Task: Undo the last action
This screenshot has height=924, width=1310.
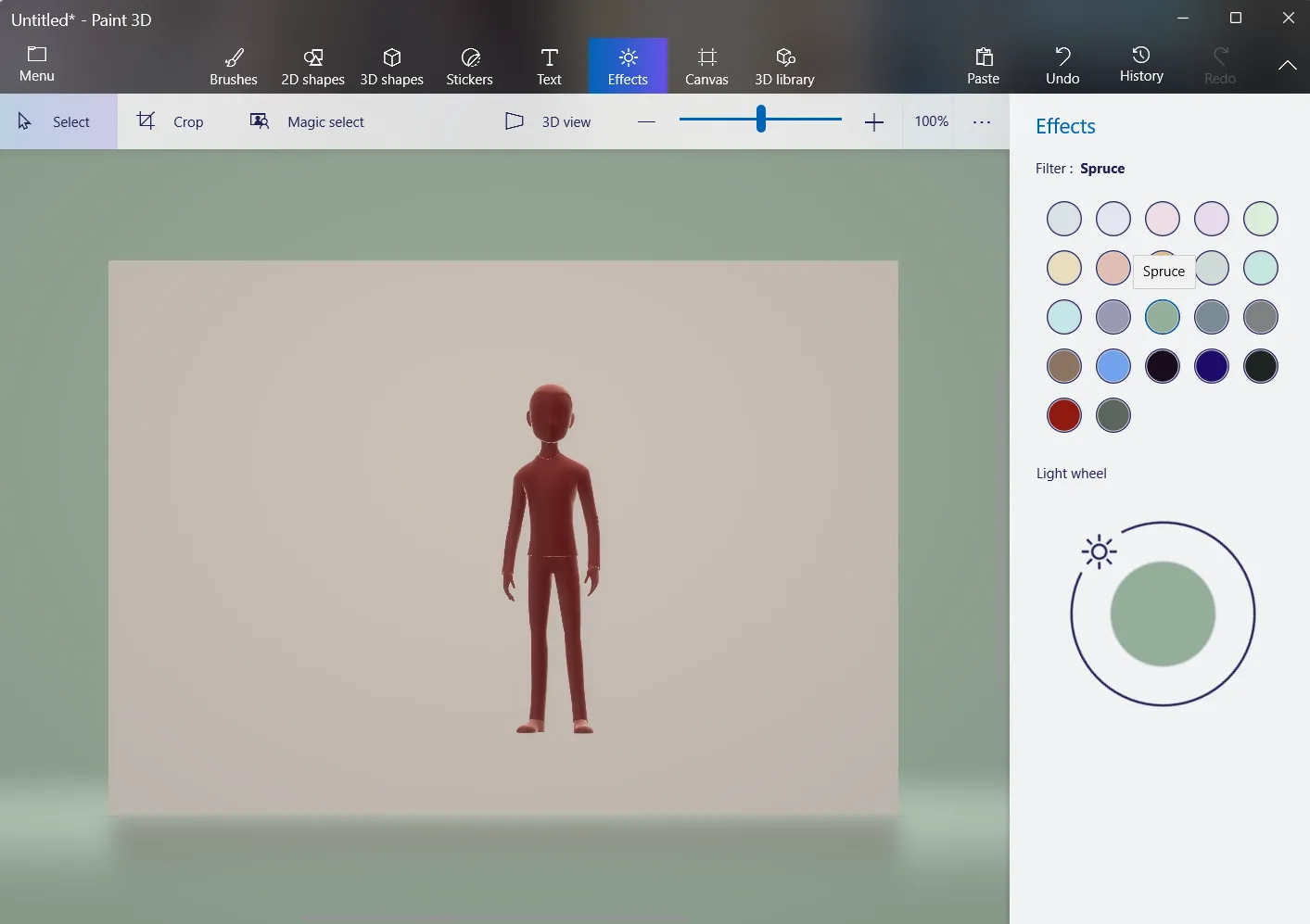Action: click(1061, 65)
